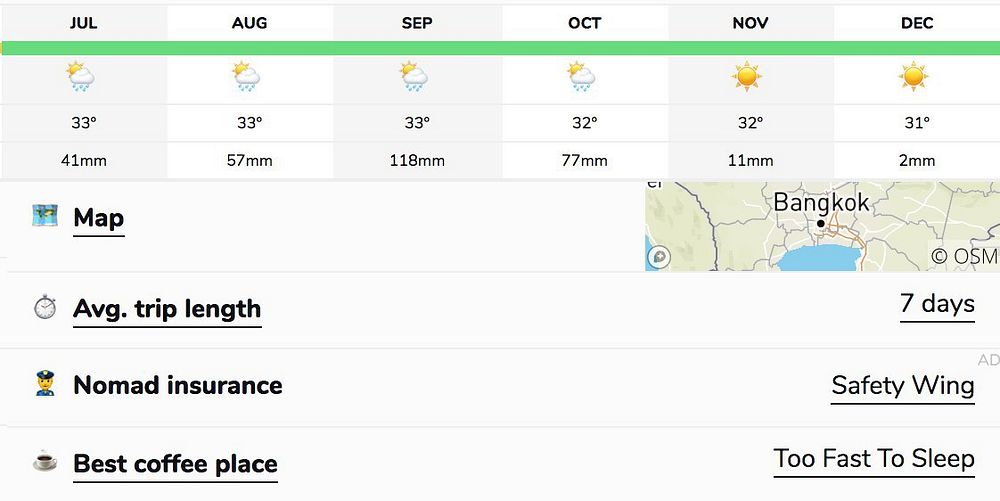Click the October rain cloud icon

tap(582, 77)
